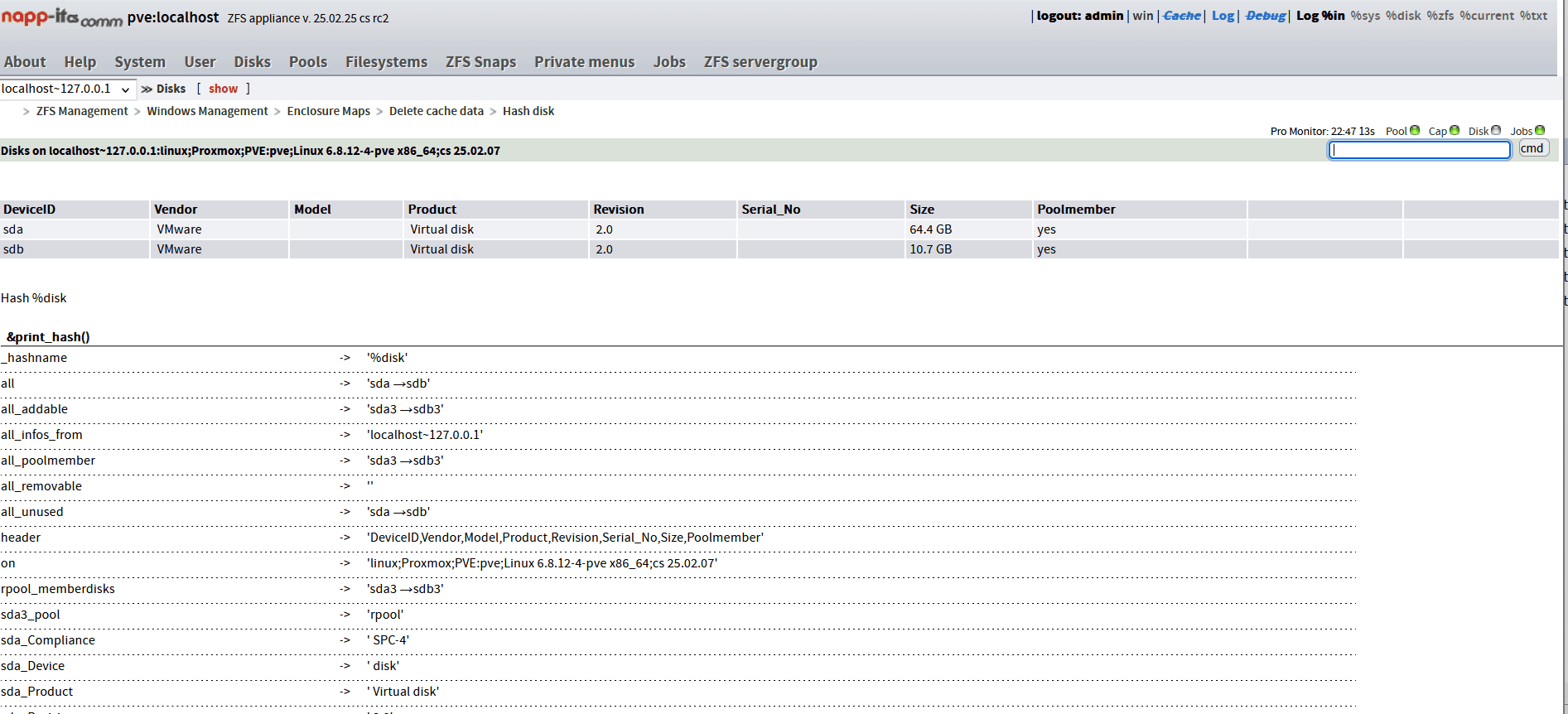Open the ZFS Snaps menu
The image size is (1568, 714).
[x=480, y=62]
